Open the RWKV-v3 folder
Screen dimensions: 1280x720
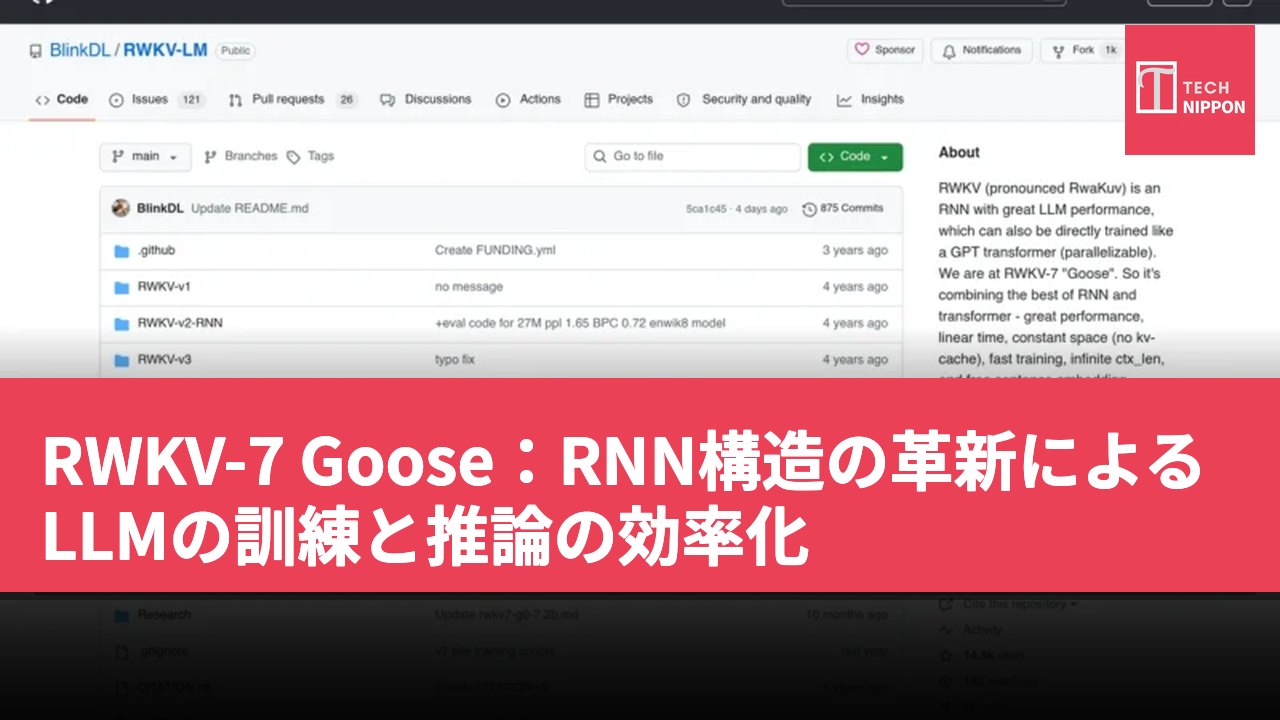pyautogui.click(x=164, y=360)
